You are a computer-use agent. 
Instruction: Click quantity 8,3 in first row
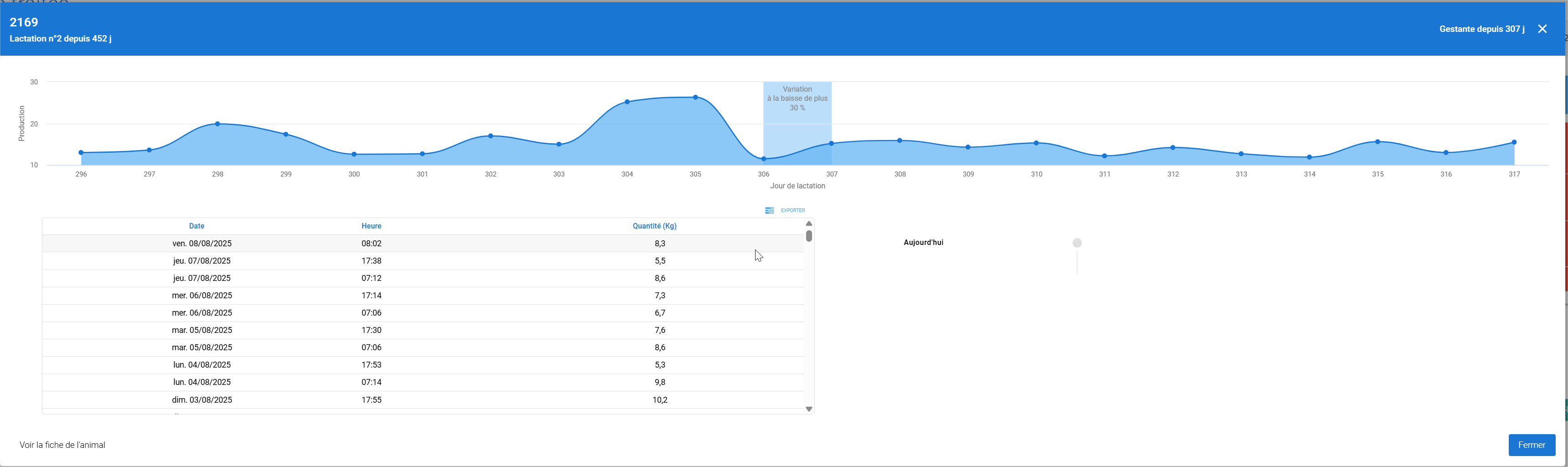click(x=660, y=244)
